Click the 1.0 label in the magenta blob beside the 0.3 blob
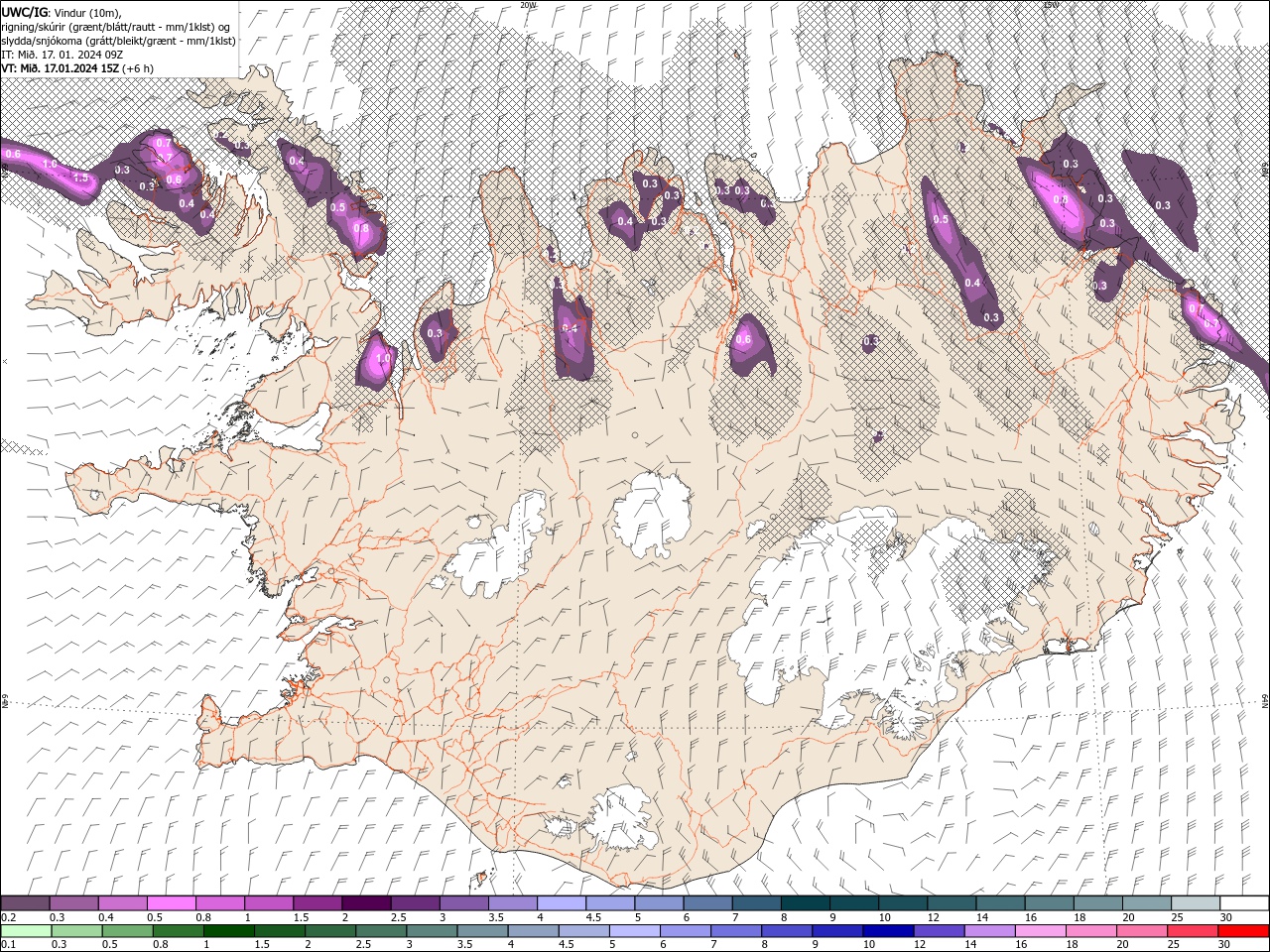 pyautogui.click(x=382, y=357)
